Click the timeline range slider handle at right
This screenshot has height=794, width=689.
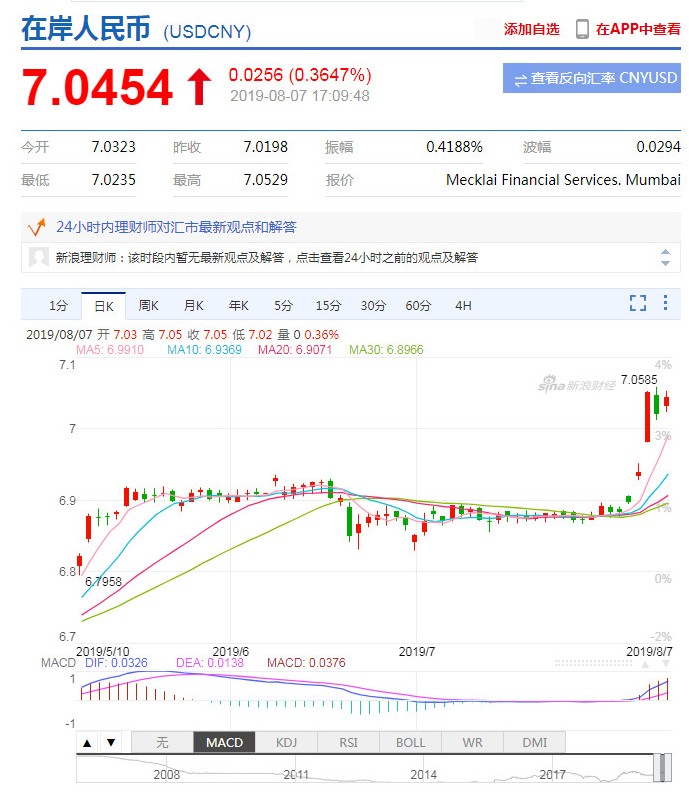pyautogui.click(x=661, y=768)
